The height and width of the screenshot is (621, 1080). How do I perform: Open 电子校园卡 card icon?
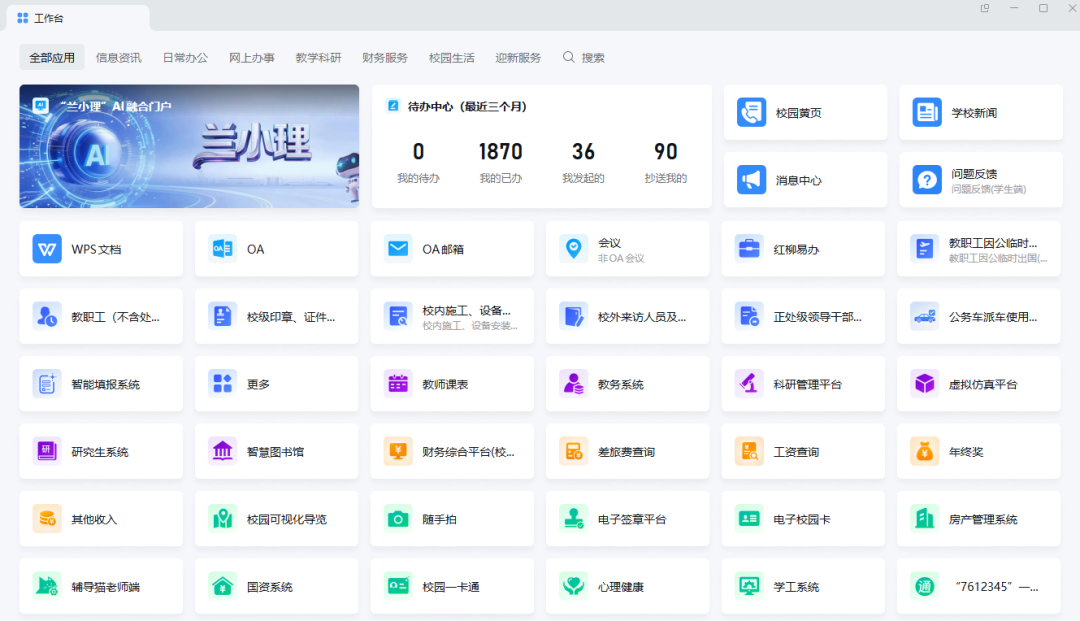pos(749,518)
